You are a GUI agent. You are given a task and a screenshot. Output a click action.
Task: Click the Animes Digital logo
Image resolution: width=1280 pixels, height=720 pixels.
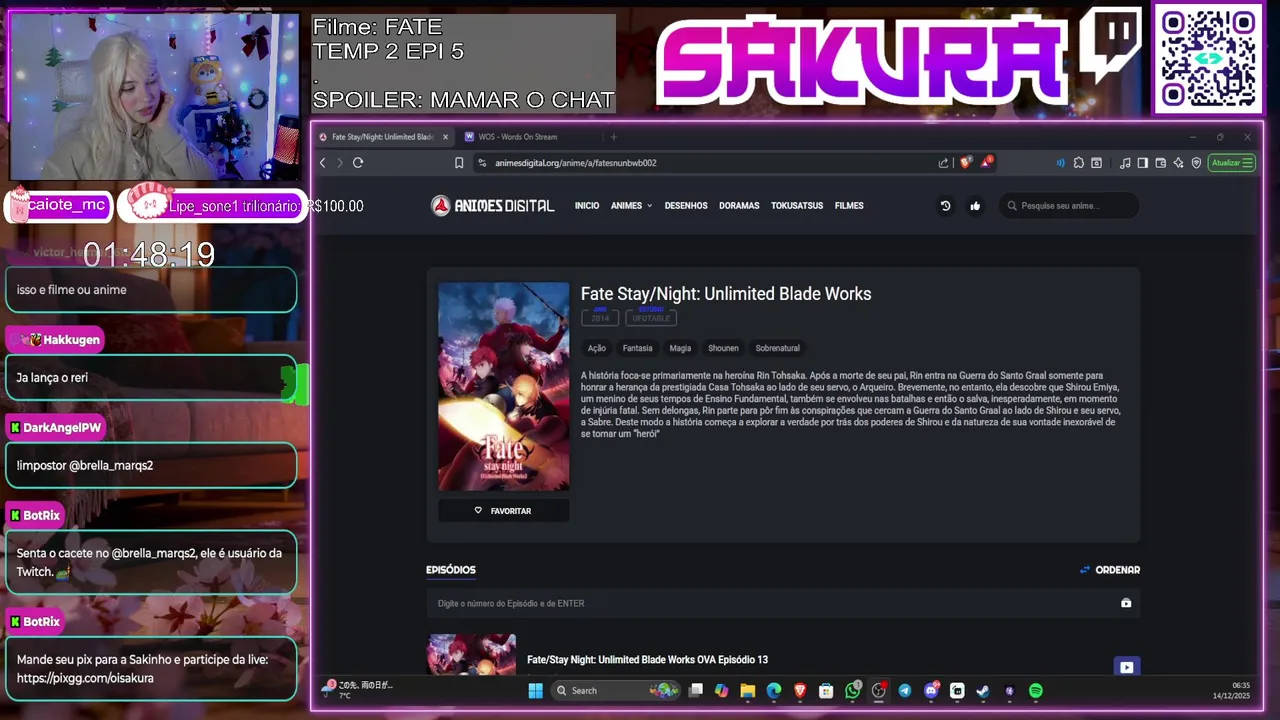[492, 206]
